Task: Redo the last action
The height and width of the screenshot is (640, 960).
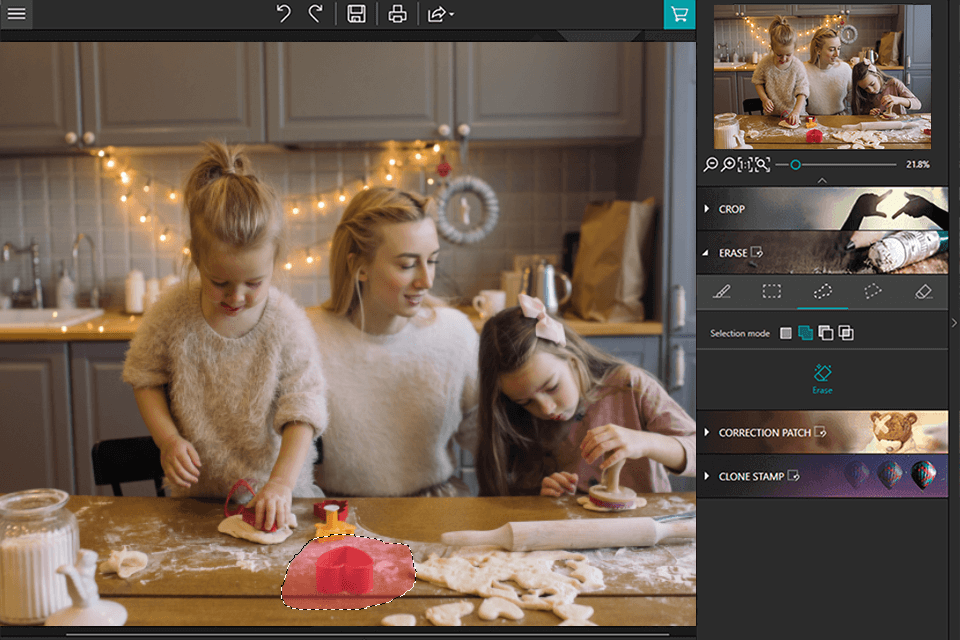Action: click(x=315, y=13)
